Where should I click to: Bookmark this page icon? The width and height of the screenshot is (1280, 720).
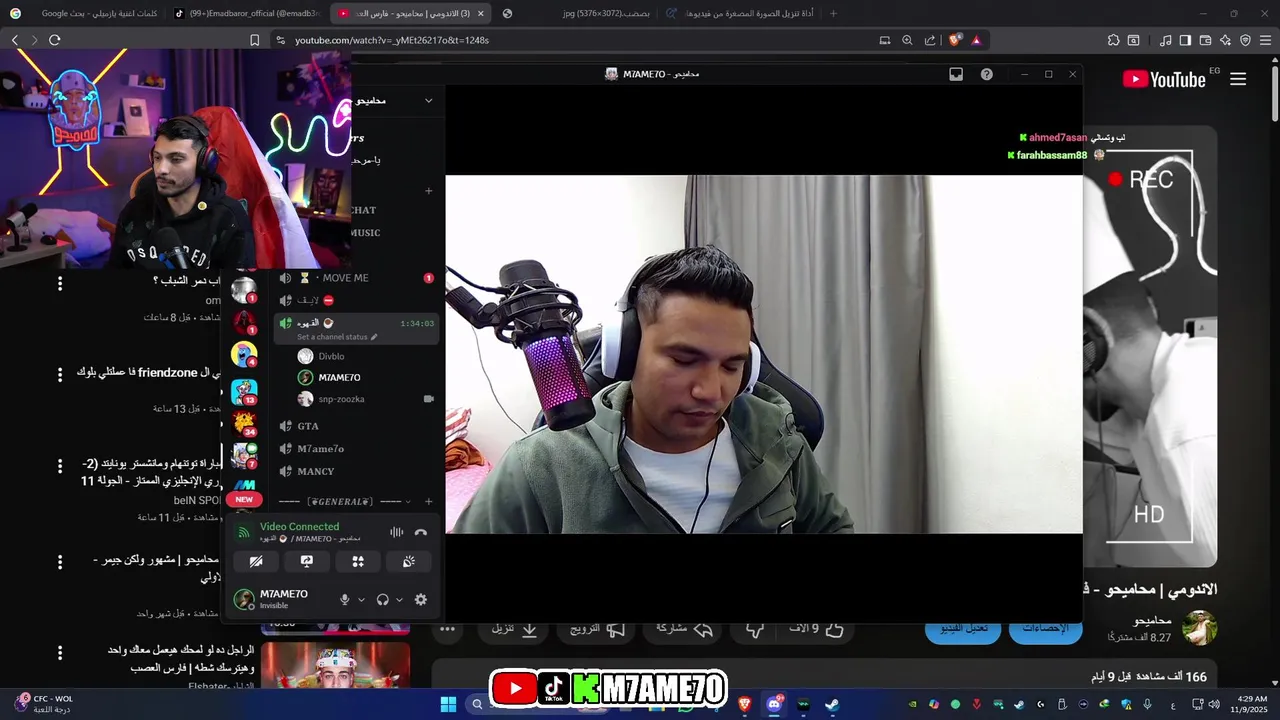click(x=254, y=40)
